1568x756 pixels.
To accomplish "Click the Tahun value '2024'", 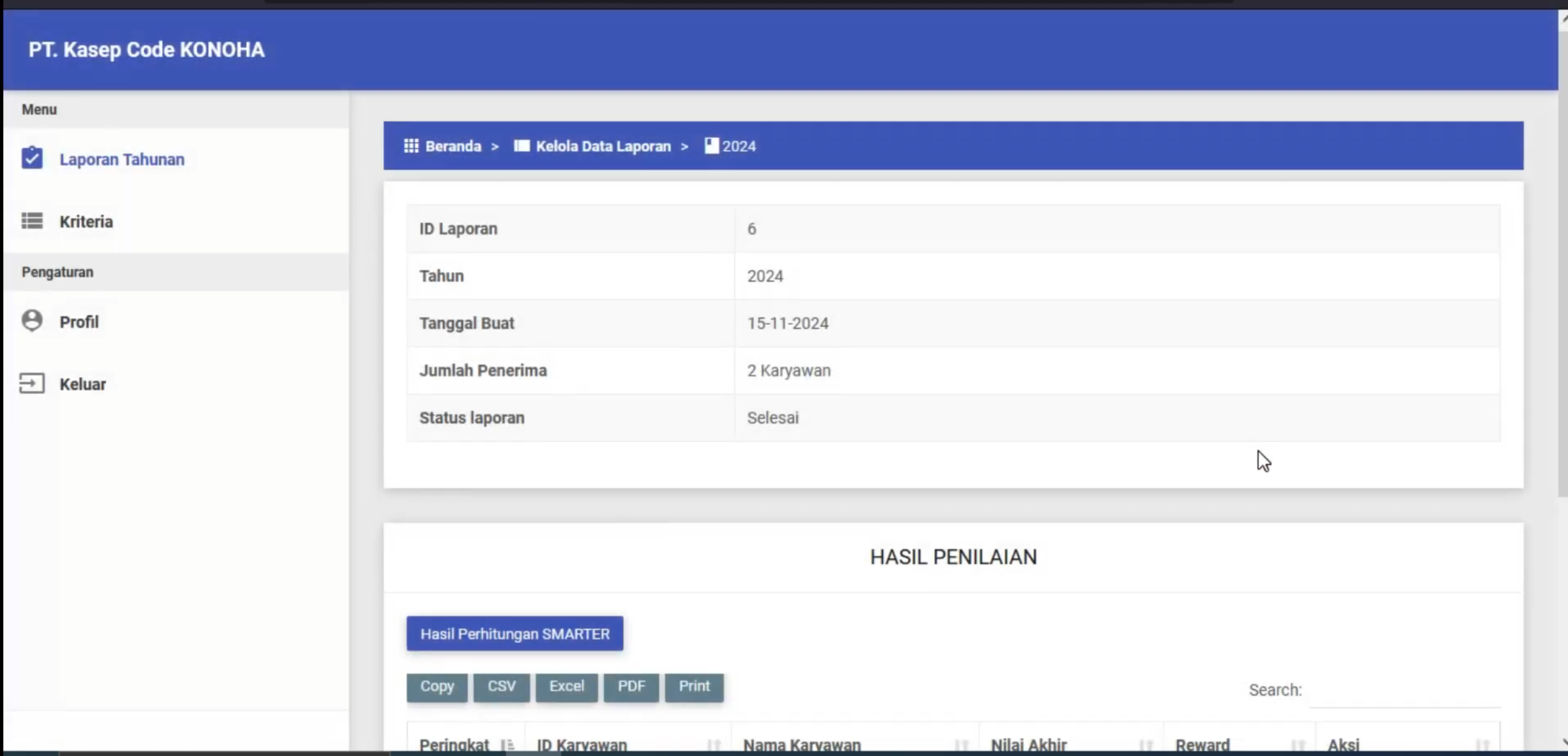I will [765, 276].
